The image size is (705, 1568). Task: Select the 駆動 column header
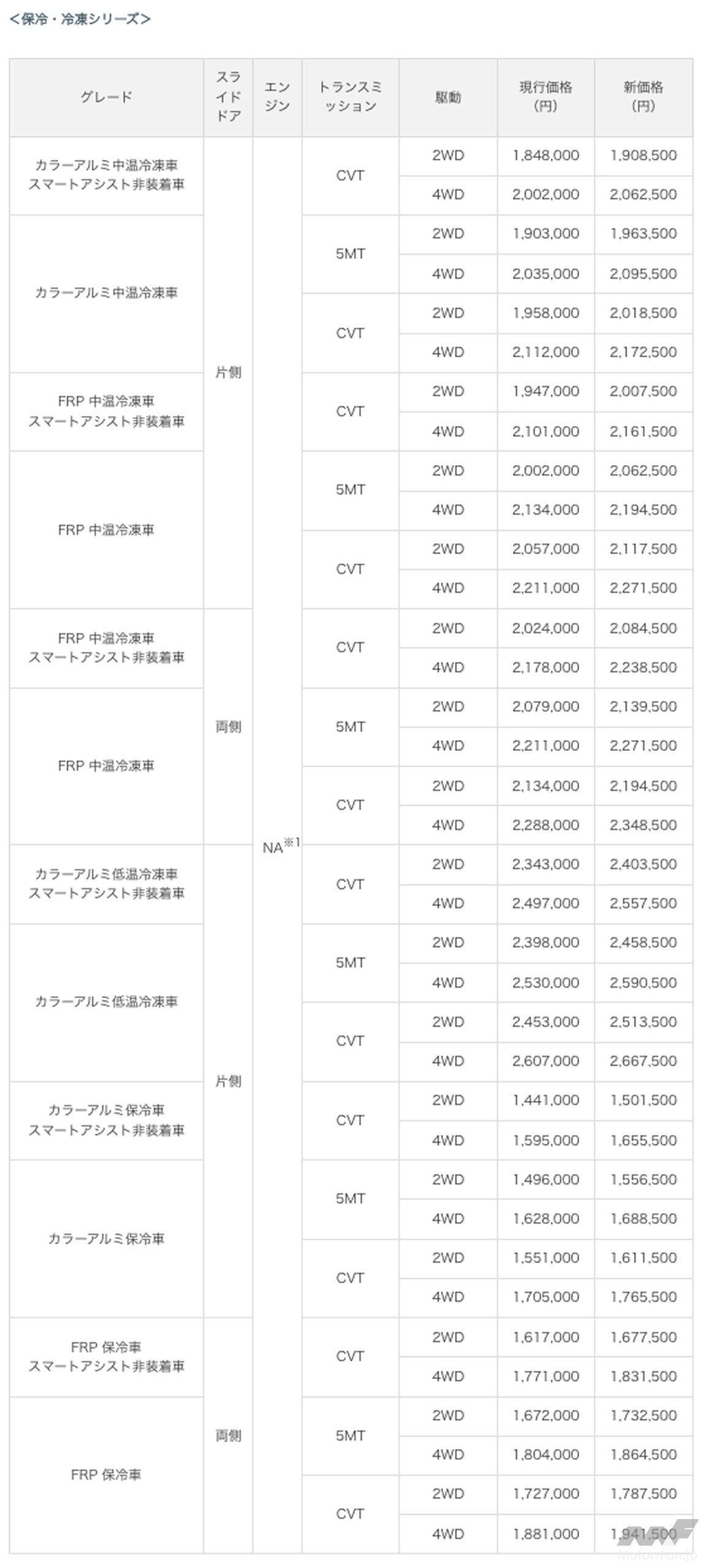coord(448,97)
